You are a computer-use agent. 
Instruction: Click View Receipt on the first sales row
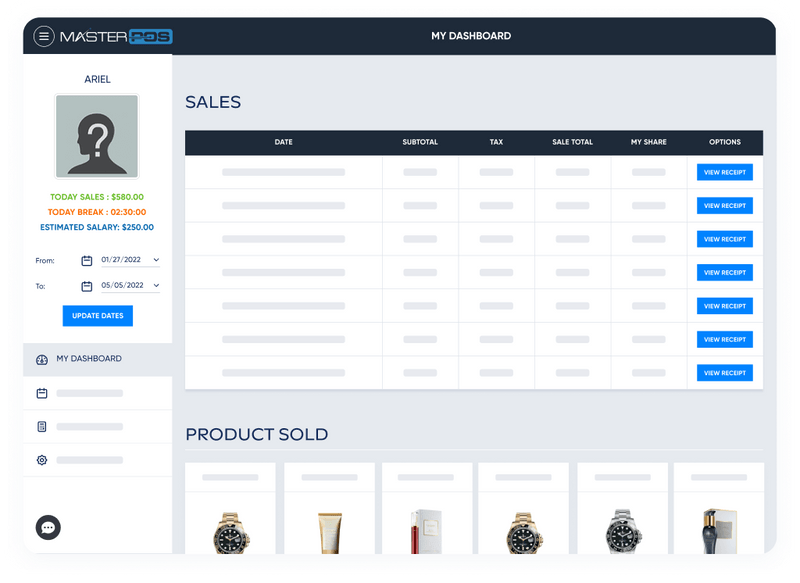pos(725,172)
